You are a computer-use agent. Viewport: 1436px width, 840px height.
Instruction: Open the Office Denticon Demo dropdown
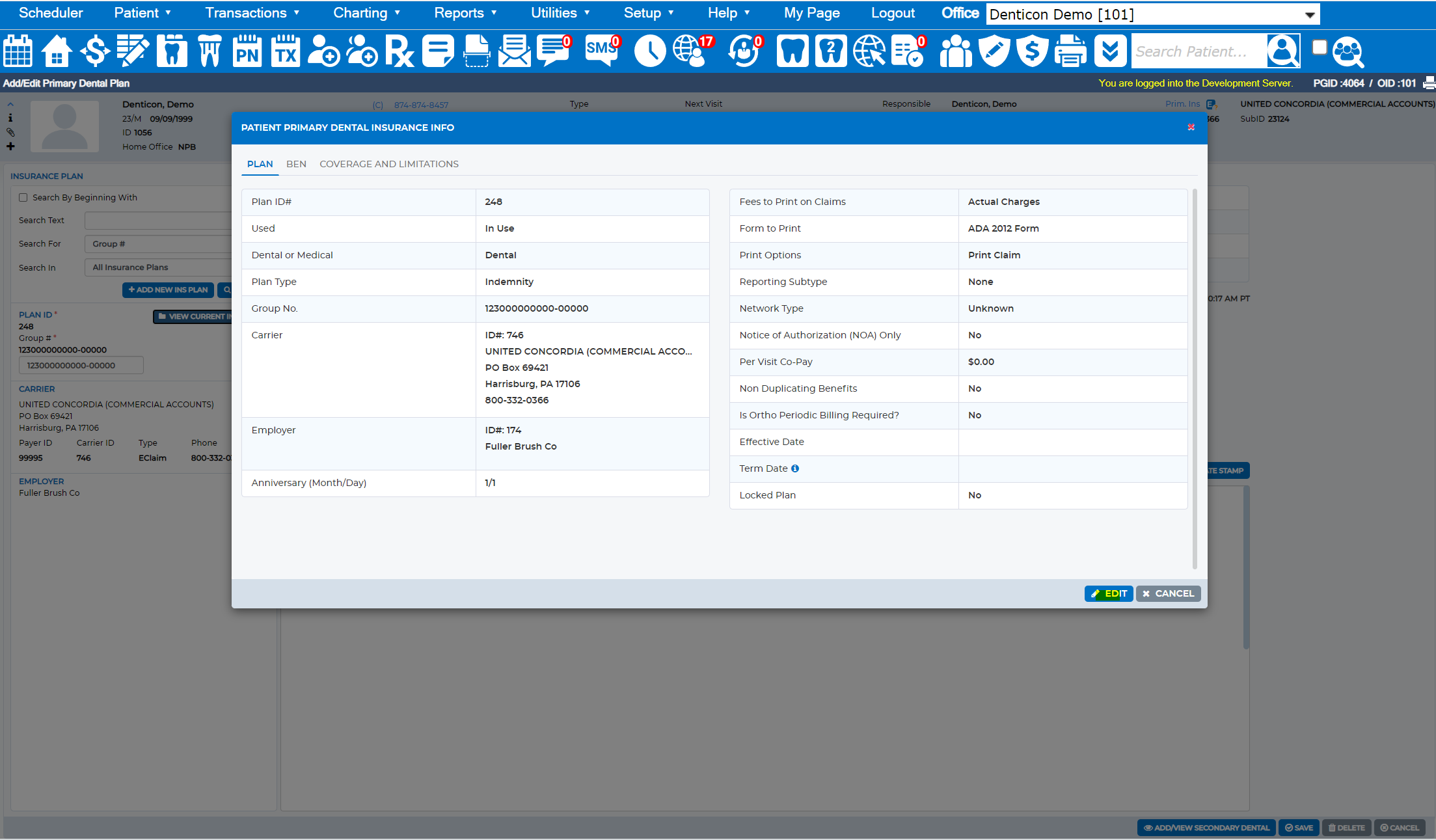click(1152, 14)
